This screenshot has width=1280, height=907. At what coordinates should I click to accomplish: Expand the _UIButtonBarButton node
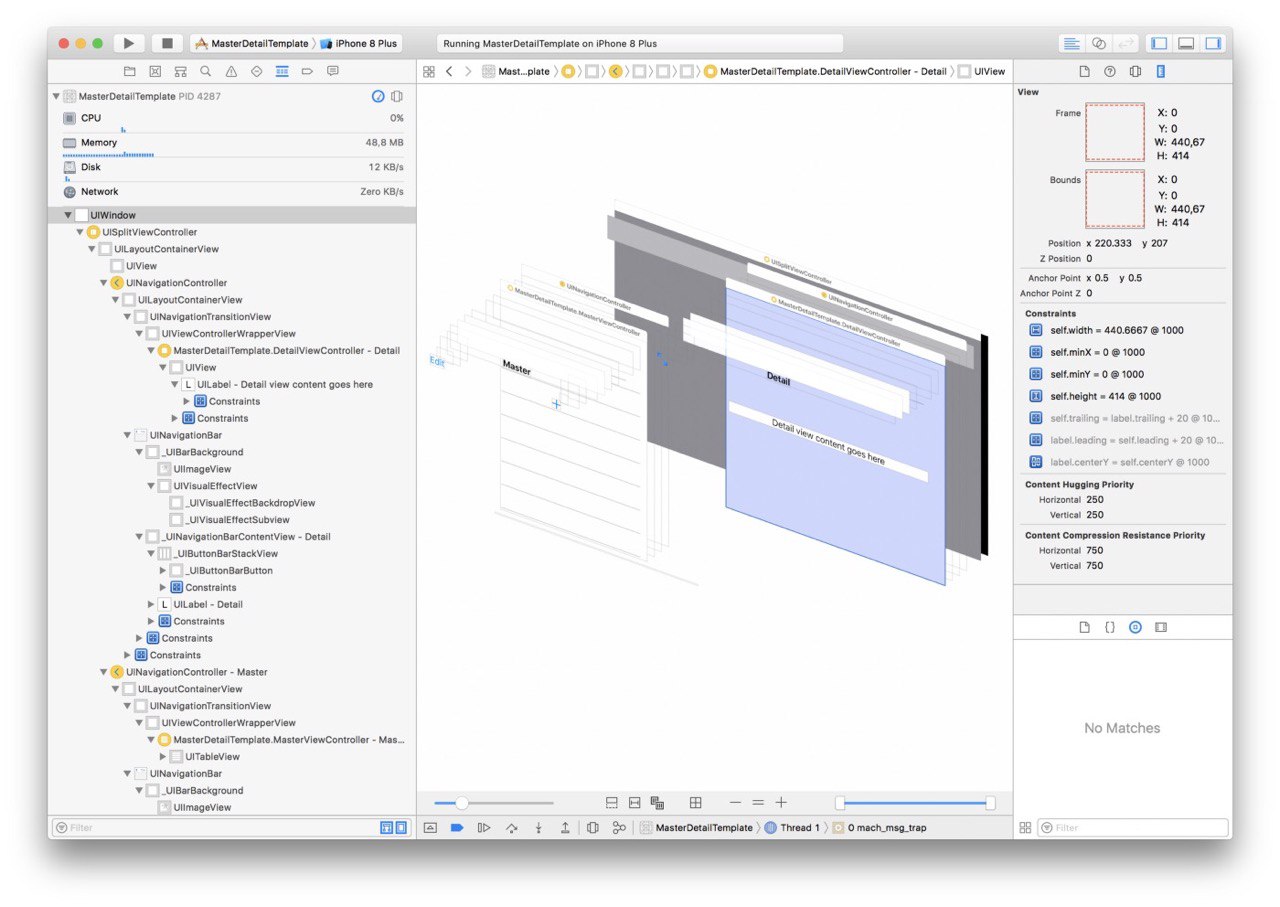[x=163, y=570]
